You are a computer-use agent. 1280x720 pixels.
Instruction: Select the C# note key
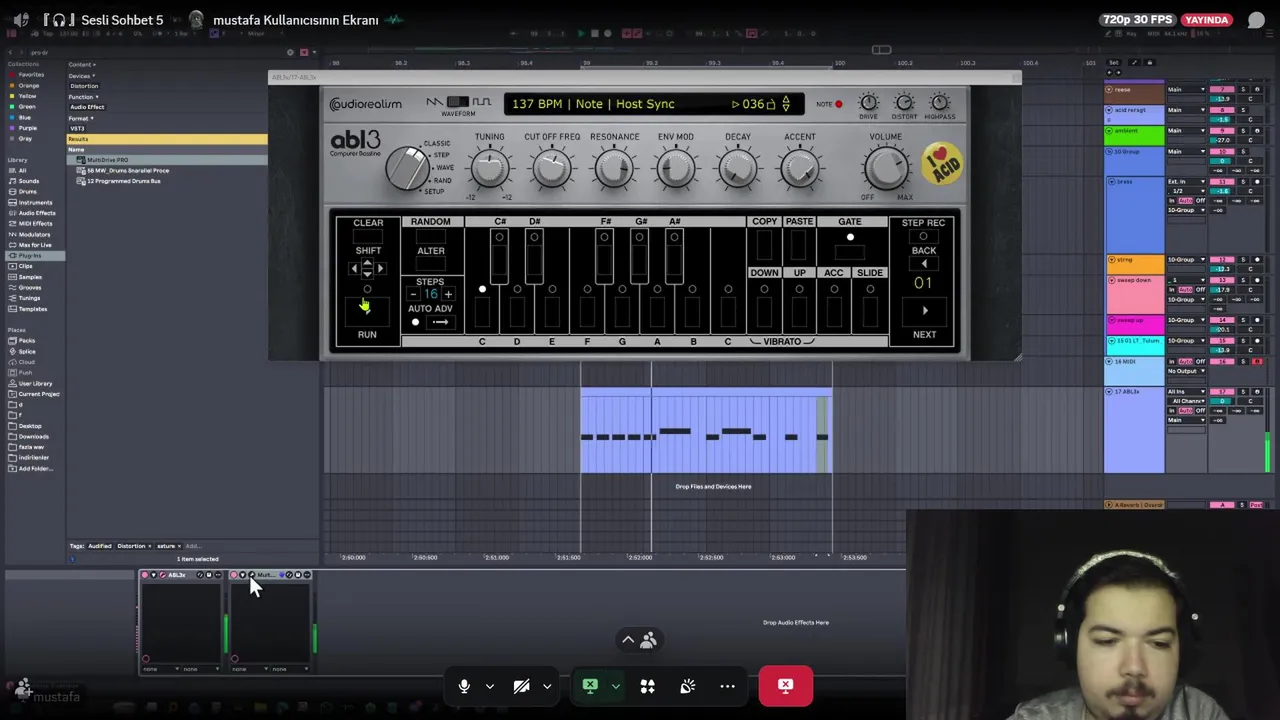click(x=499, y=255)
